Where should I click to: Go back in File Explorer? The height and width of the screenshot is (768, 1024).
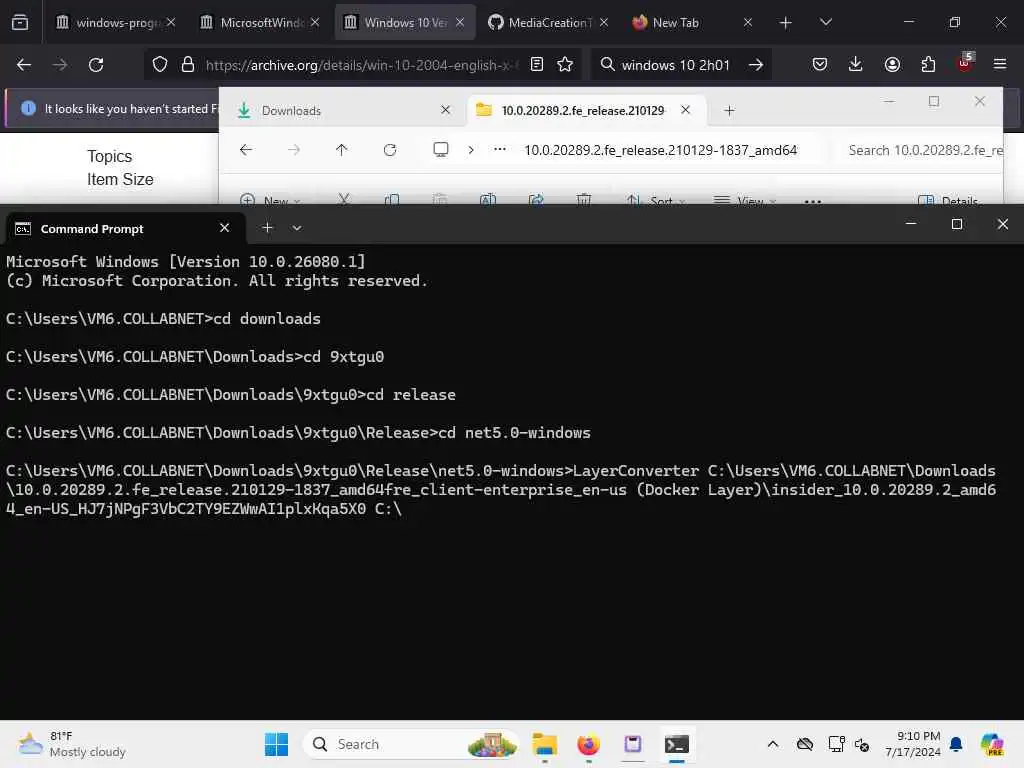(246, 150)
